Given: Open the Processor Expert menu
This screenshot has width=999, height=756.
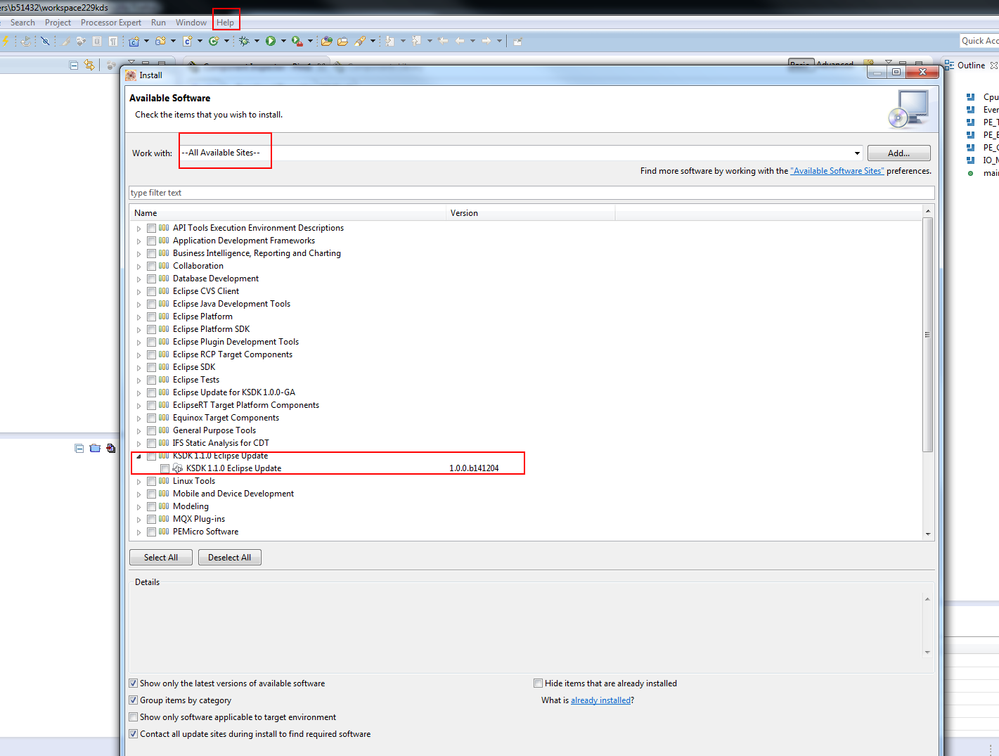Looking at the screenshot, I should point(111,22).
